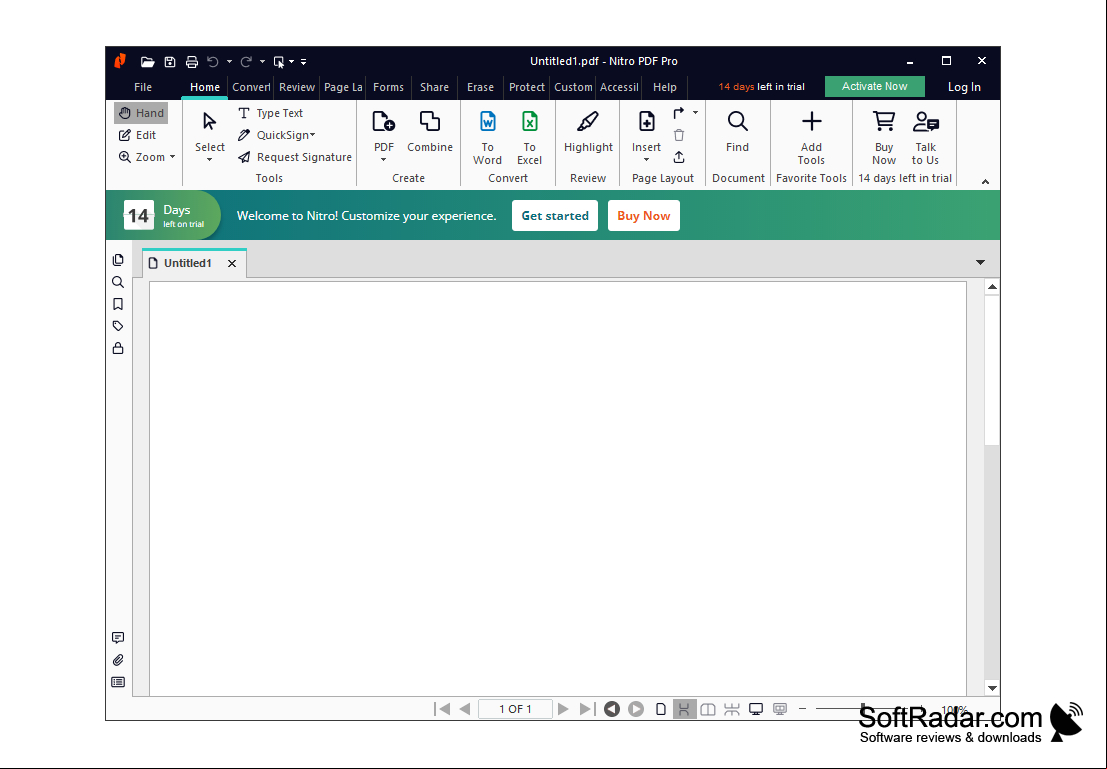
Task: Switch to the Protect tab
Action: tap(527, 87)
